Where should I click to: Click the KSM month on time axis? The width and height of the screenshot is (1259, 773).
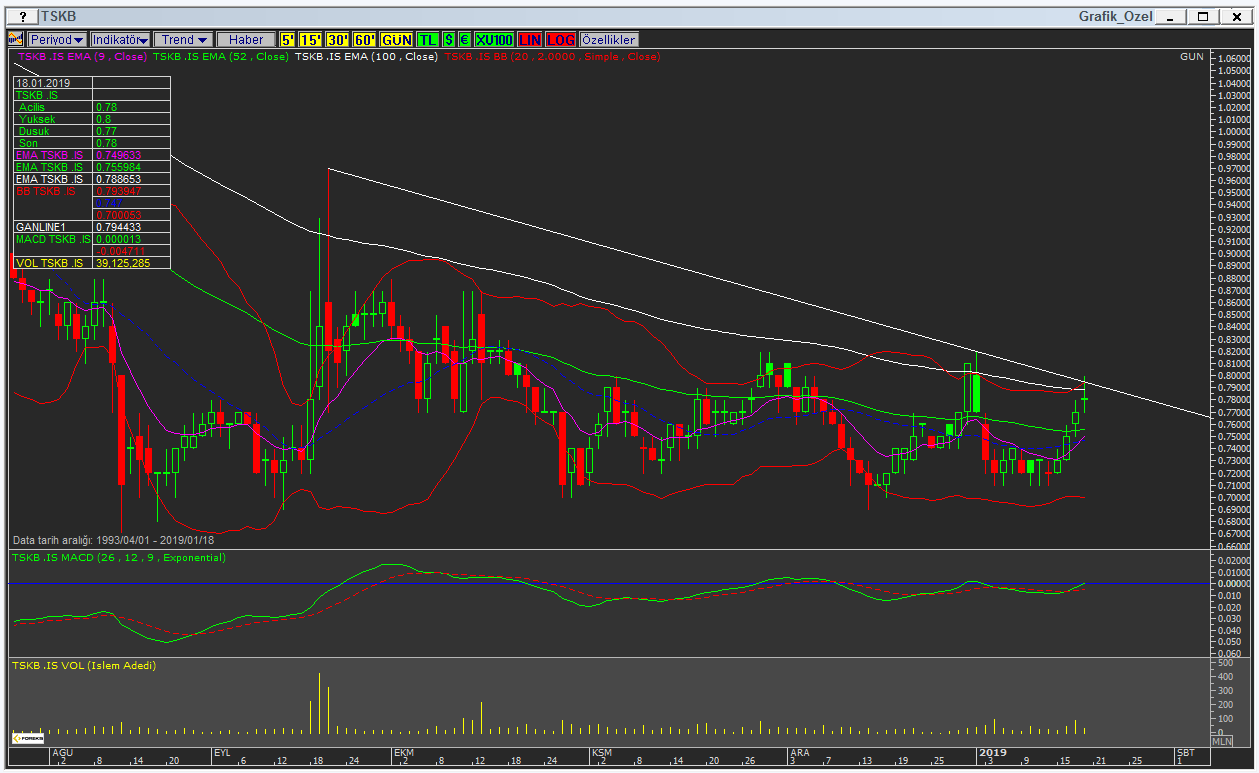602,751
